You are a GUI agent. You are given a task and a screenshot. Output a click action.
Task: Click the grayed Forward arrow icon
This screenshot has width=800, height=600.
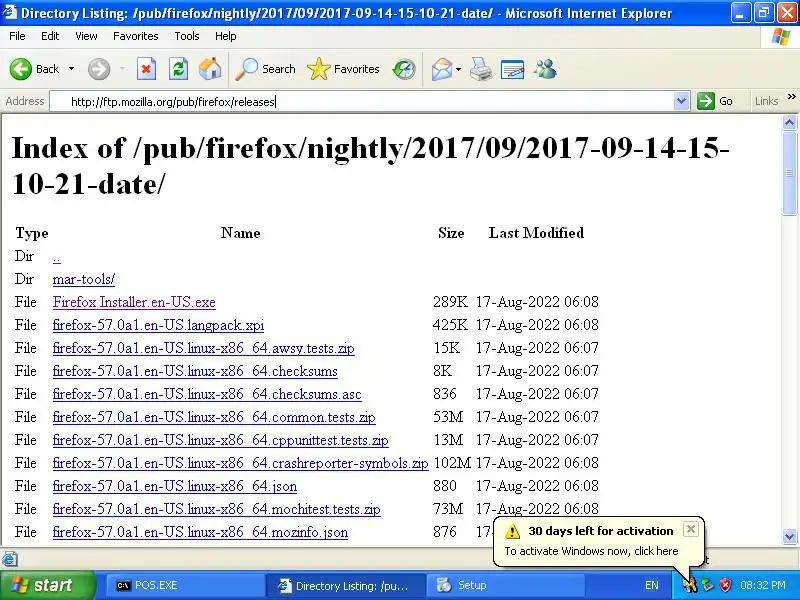(x=99, y=69)
